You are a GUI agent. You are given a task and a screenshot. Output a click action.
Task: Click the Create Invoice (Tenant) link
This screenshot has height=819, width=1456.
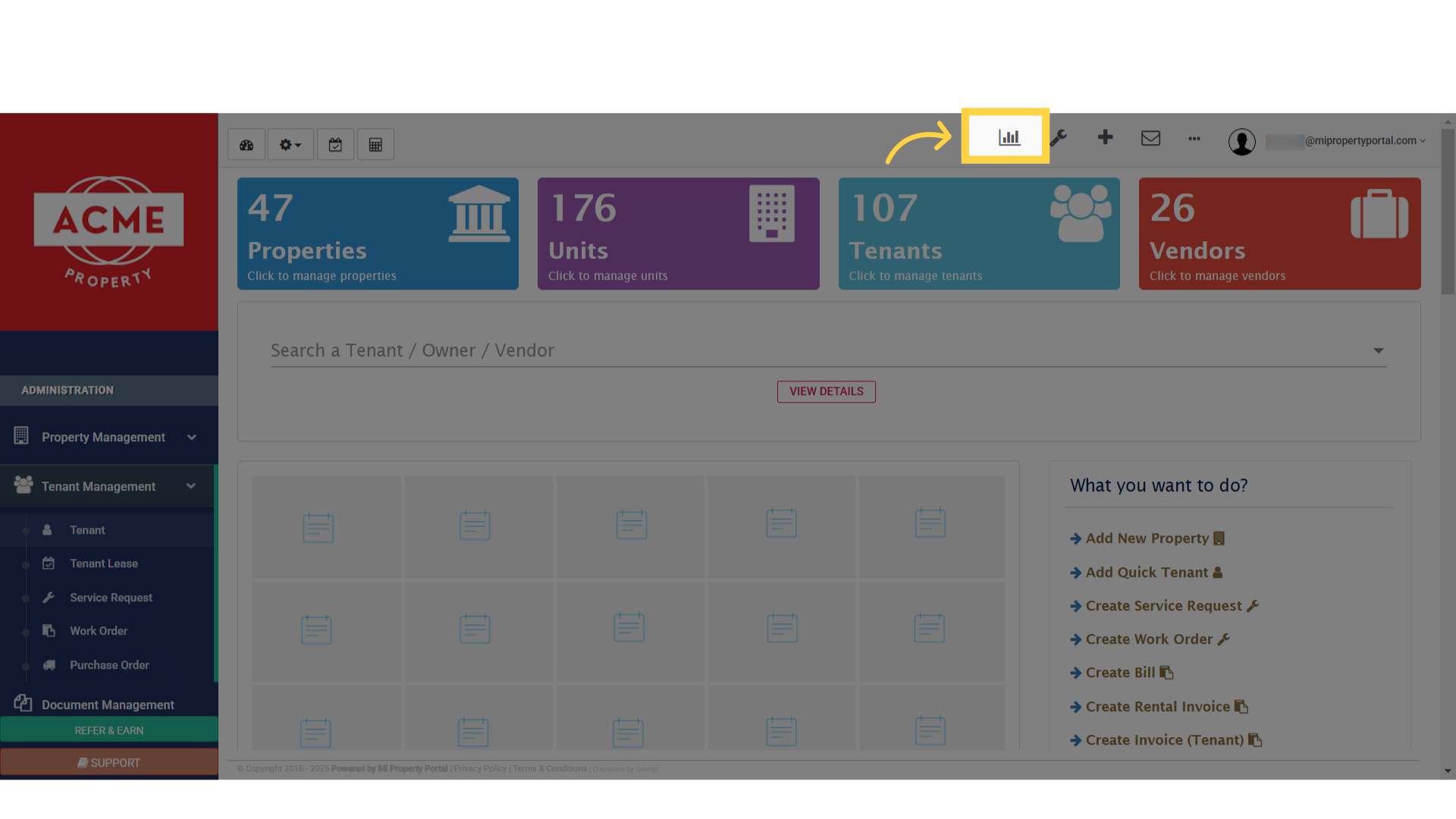1166,740
